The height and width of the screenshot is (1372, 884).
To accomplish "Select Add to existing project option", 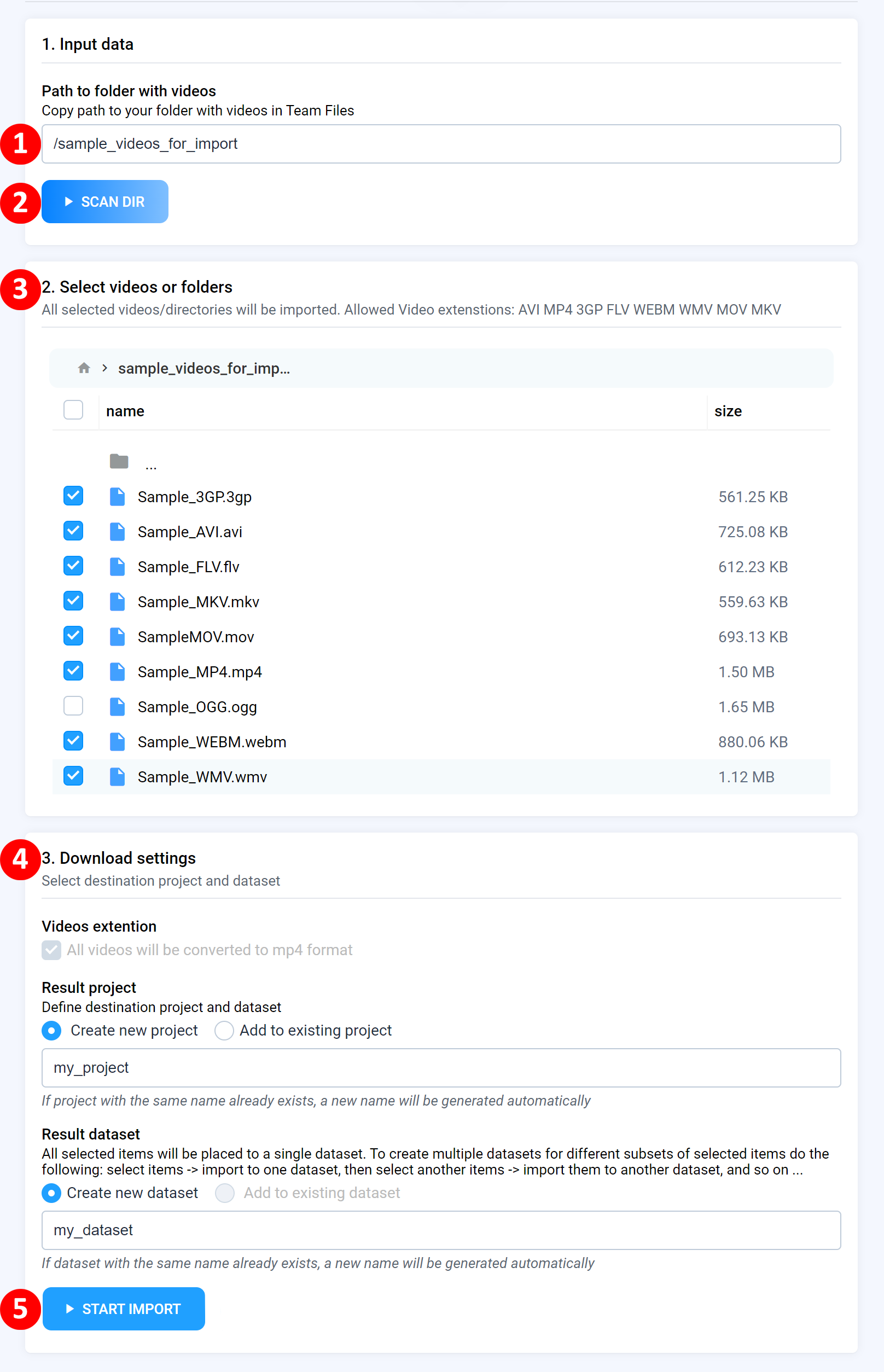I will coord(224,1031).
